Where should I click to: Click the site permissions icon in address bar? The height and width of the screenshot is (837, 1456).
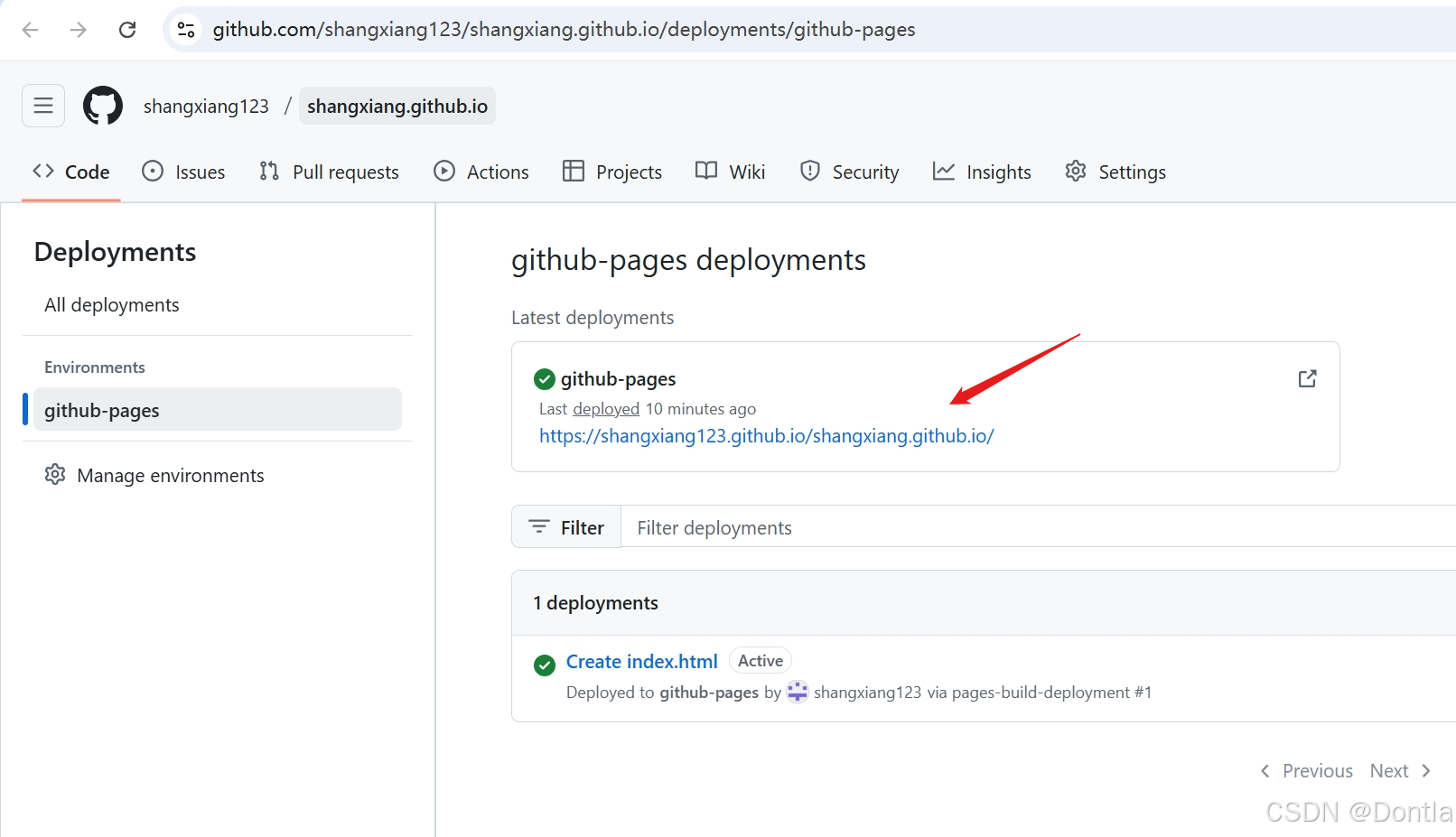[x=185, y=29]
